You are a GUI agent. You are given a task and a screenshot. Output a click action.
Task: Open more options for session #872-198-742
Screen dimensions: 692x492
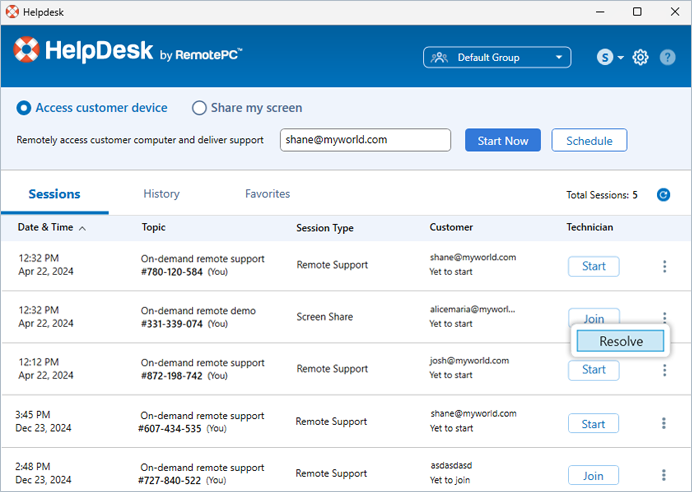pyautogui.click(x=663, y=370)
